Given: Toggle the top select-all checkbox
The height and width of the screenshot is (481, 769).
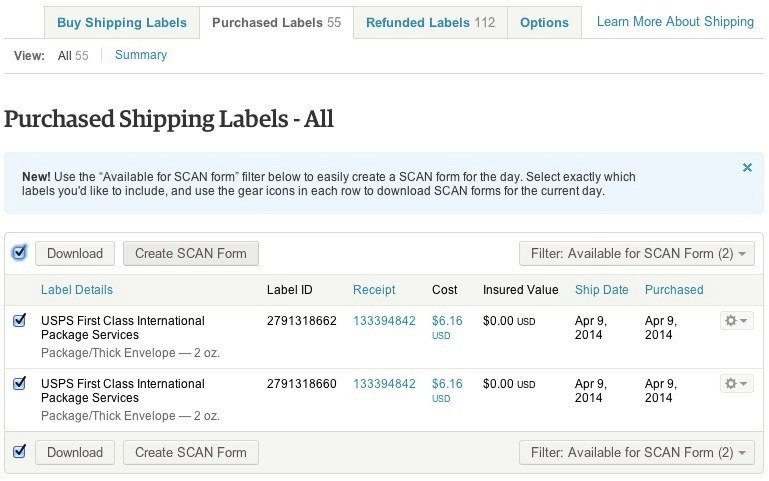Looking at the screenshot, I should click(19, 253).
